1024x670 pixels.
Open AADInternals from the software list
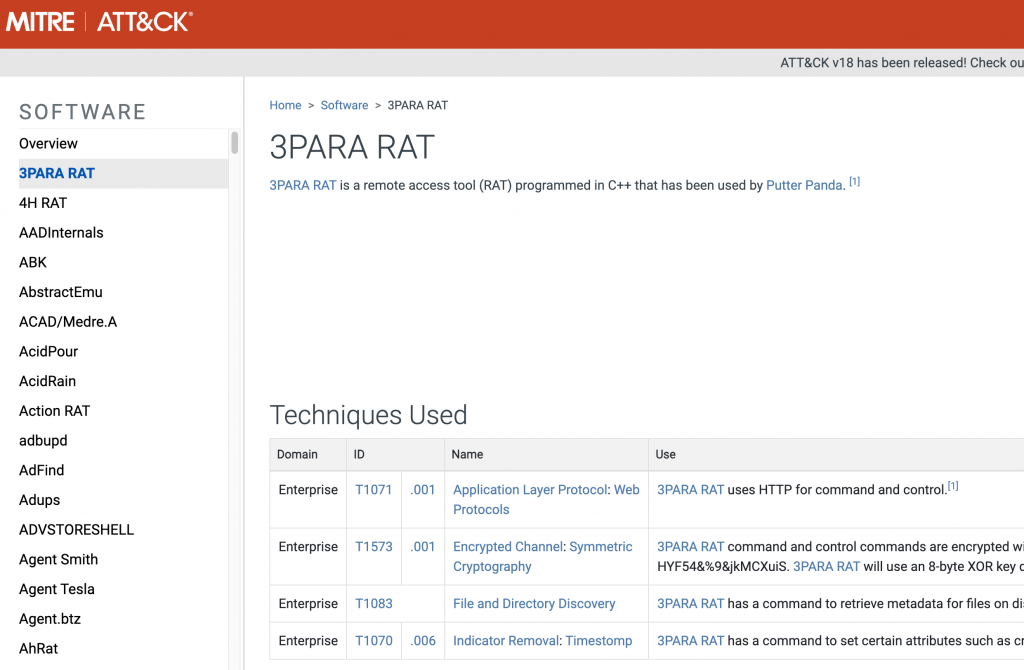[61, 233]
